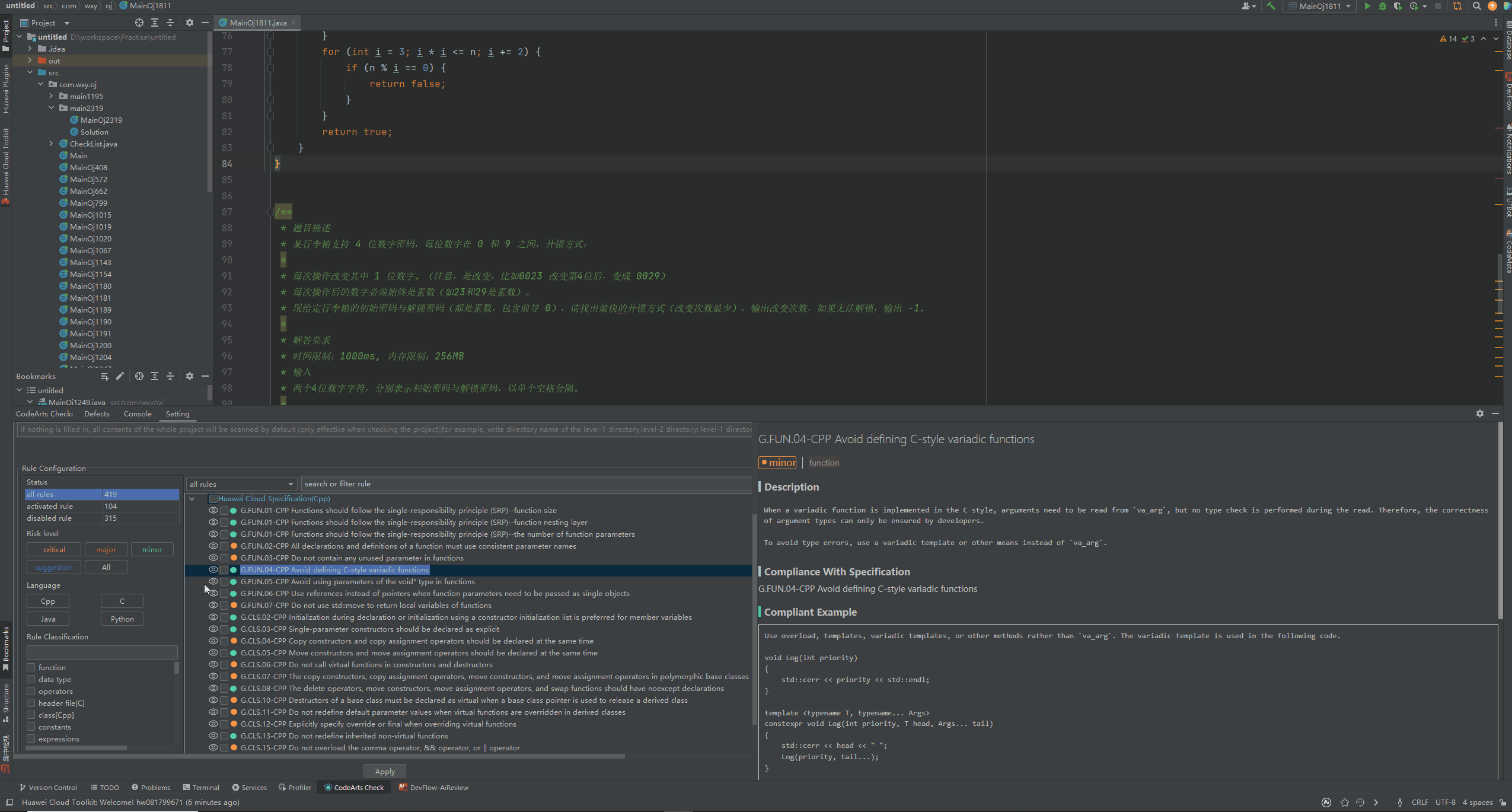Click Project panel settings gear icon

189,23
